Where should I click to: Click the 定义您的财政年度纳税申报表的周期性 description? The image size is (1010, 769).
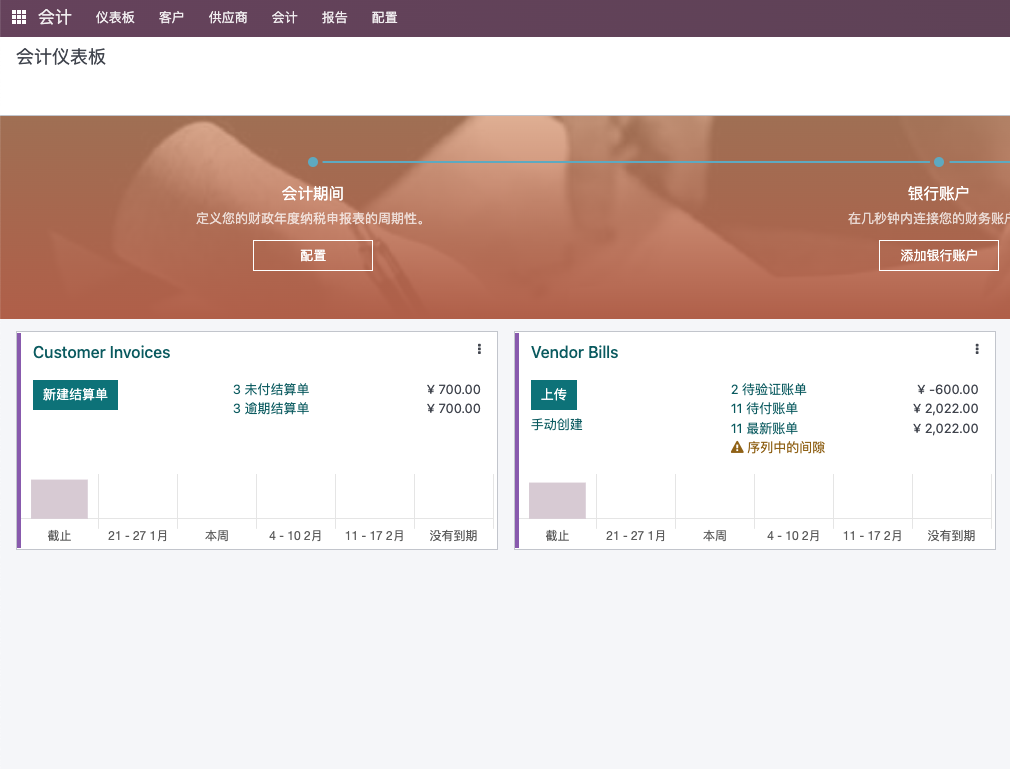pyautogui.click(x=311, y=219)
